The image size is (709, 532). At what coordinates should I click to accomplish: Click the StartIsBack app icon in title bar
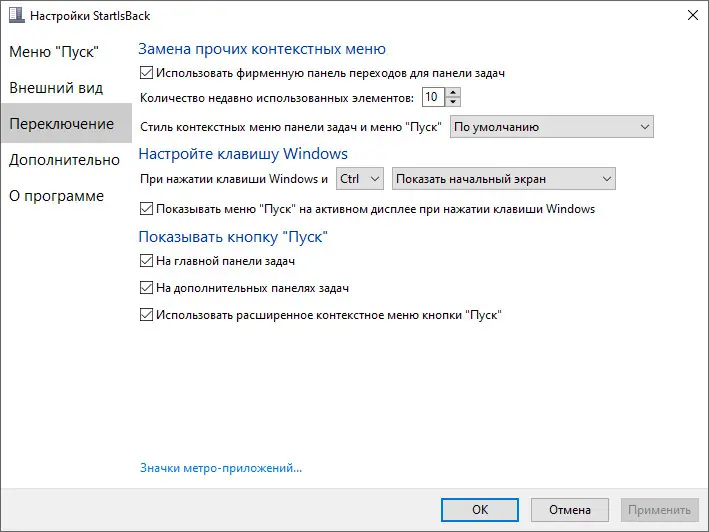click(x=17, y=14)
